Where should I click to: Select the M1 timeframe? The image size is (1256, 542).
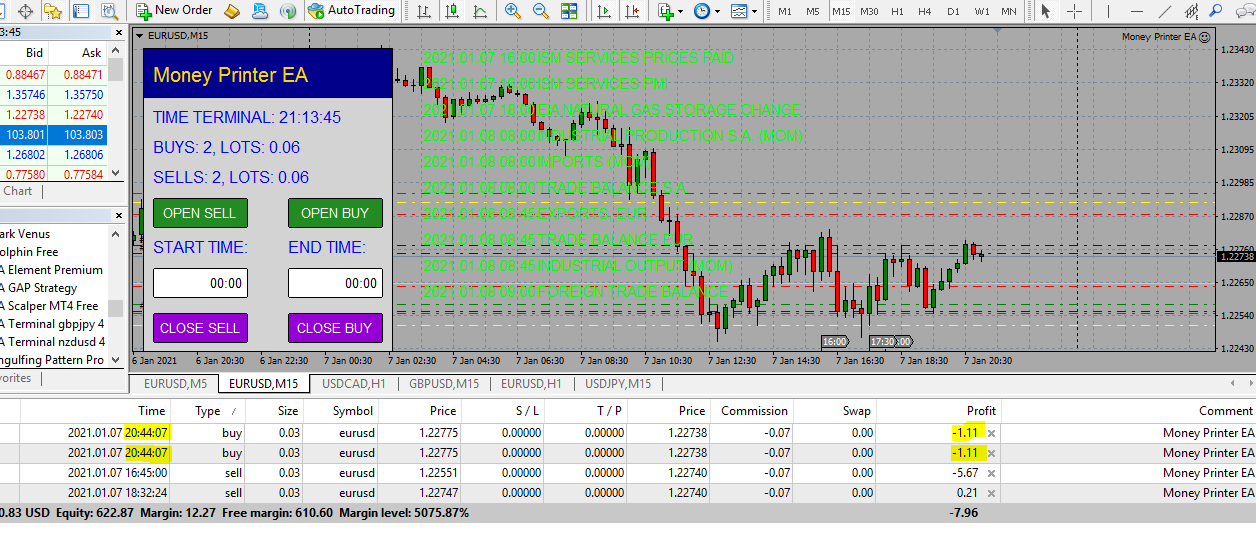click(x=785, y=11)
